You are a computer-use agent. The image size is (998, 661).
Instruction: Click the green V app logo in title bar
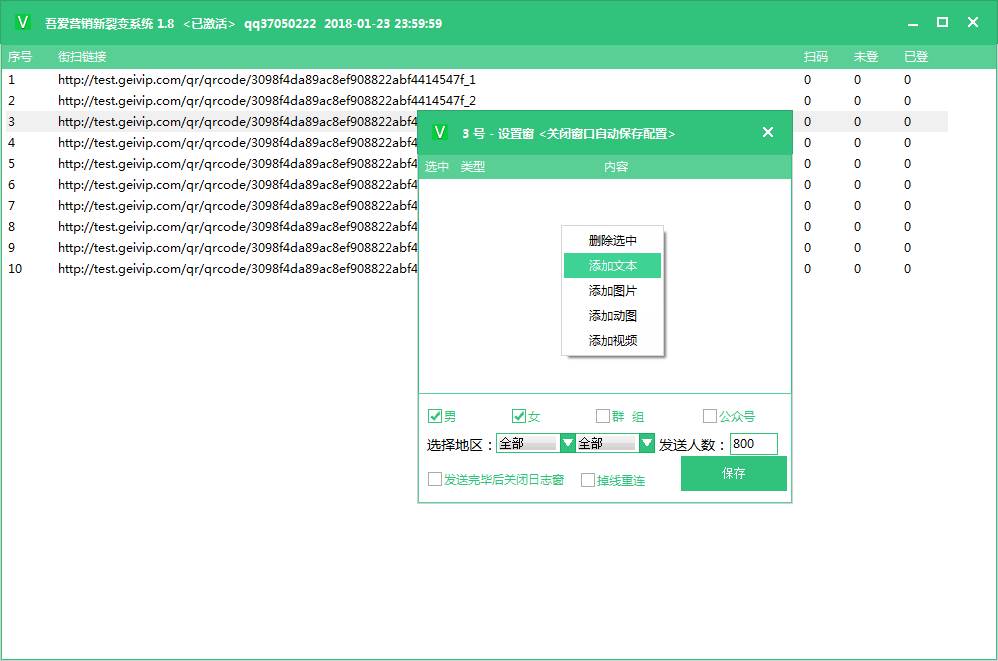coord(24,23)
